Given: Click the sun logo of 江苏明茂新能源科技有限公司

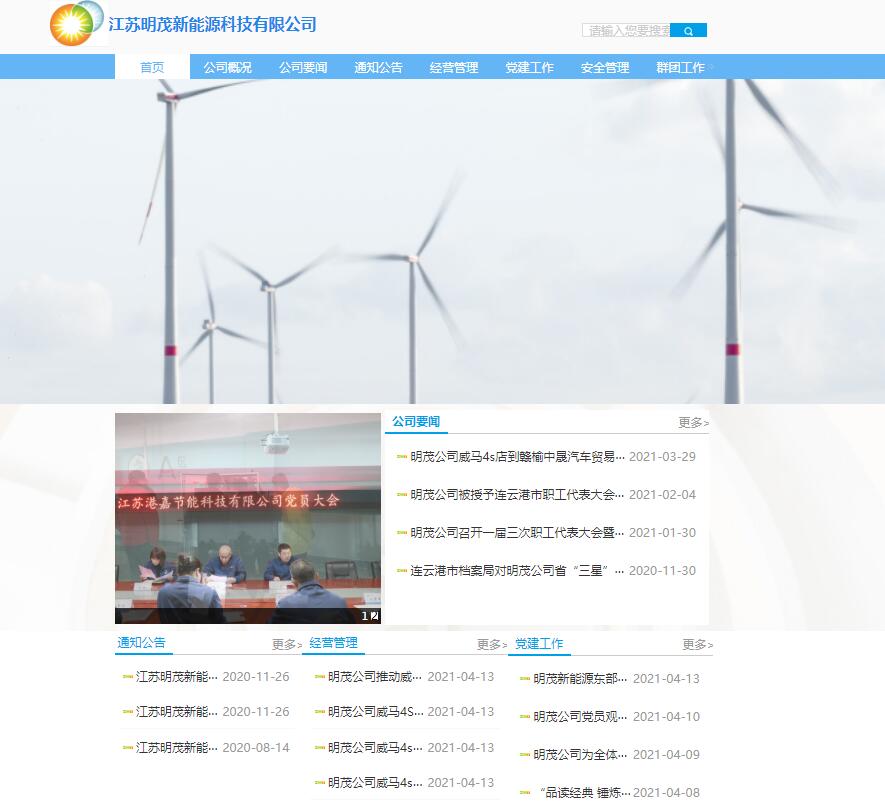Looking at the screenshot, I should (x=76, y=24).
